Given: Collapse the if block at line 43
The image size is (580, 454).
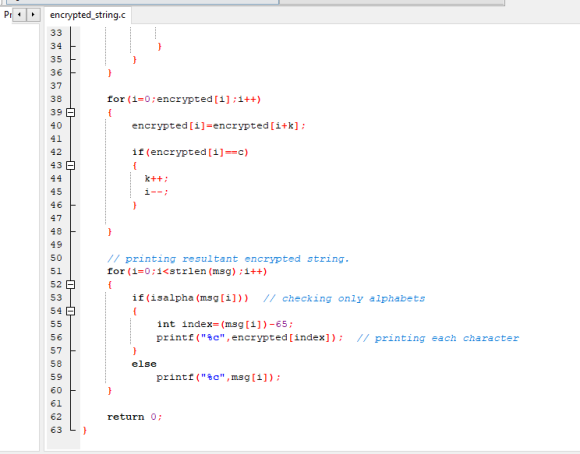Looking at the screenshot, I should (71, 165).
